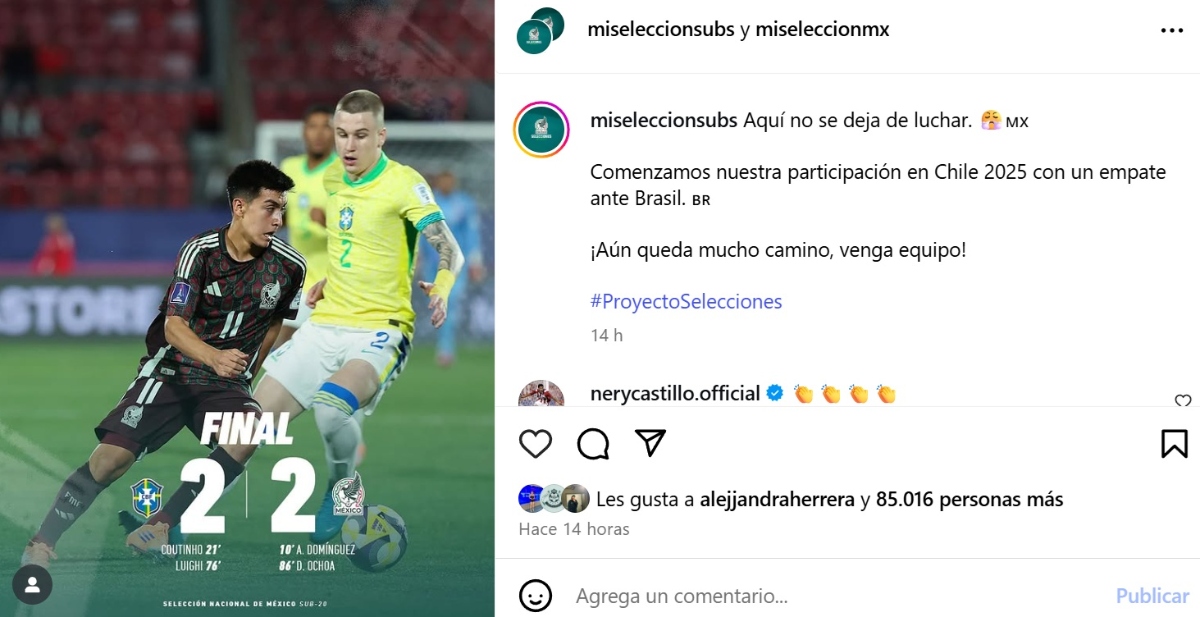Like the post with the heart icon
Viewport: 1200px width, 617px height.
point(535,443)
